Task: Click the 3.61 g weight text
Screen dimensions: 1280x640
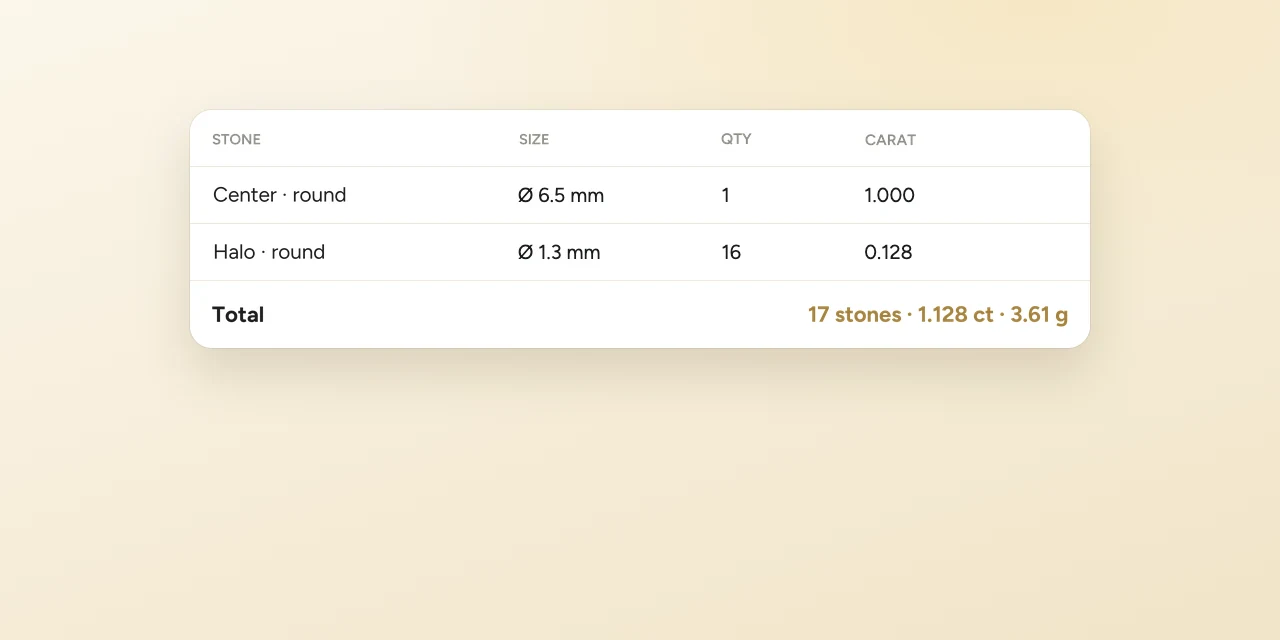Action: (1039, 315)
